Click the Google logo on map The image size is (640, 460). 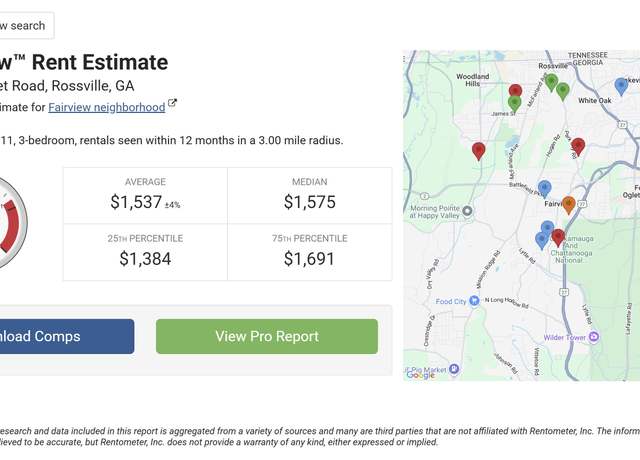(x=420, y=375)
